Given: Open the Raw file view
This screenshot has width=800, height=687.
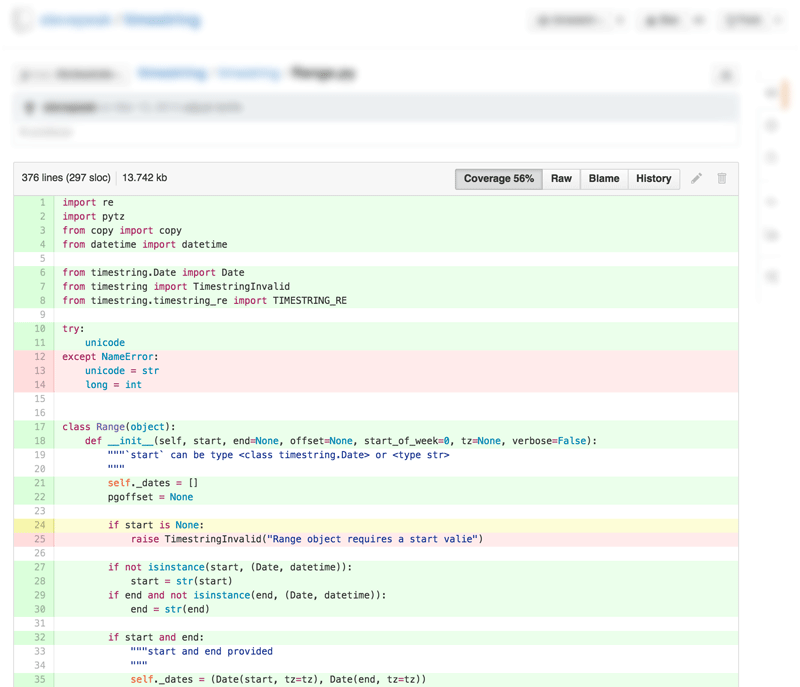Looking at the screenshot, I should click(x=561, y=179).
